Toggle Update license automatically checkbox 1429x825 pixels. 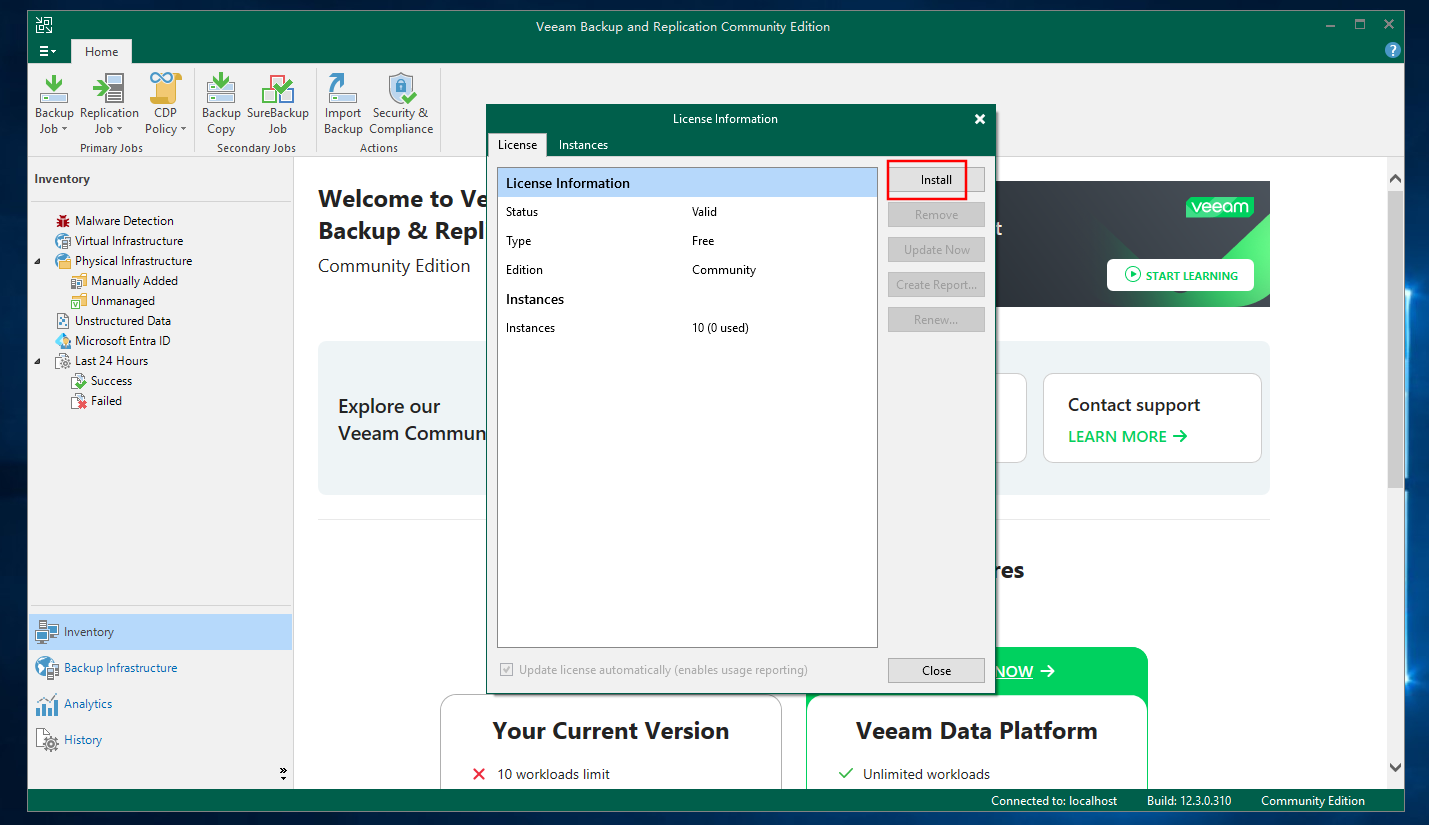(x=507, y=670)
